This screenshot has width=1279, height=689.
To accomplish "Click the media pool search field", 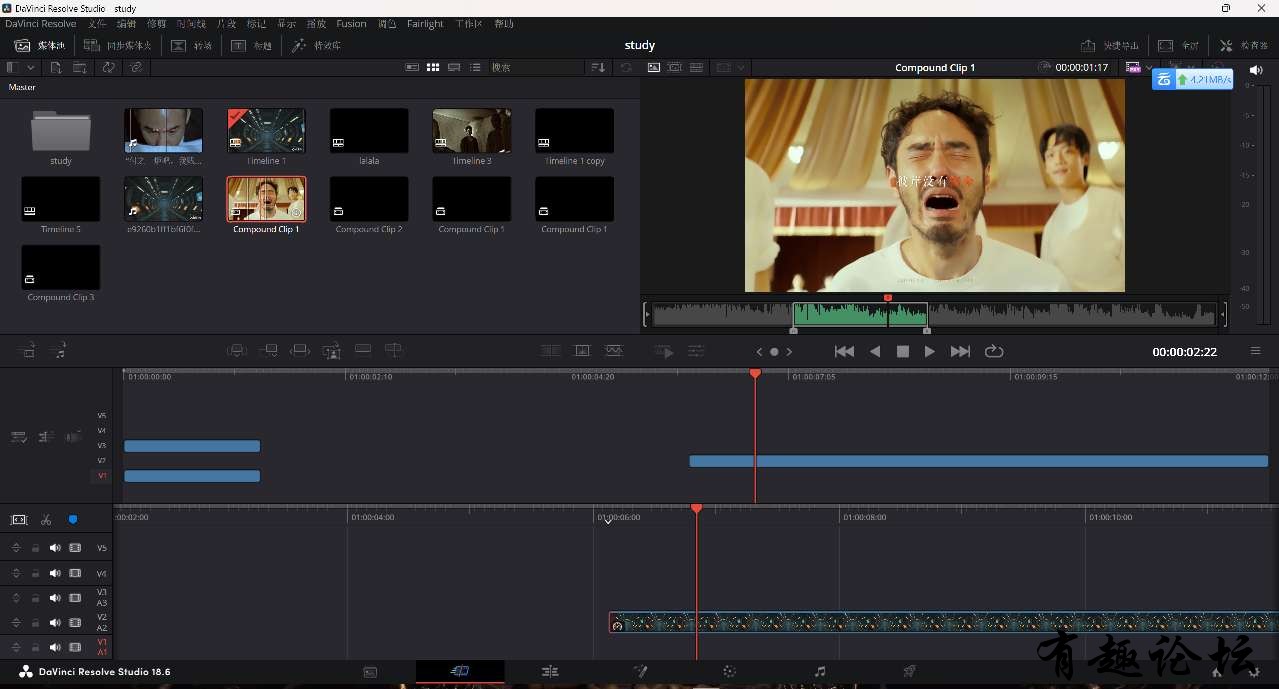I will pos(535,67).
